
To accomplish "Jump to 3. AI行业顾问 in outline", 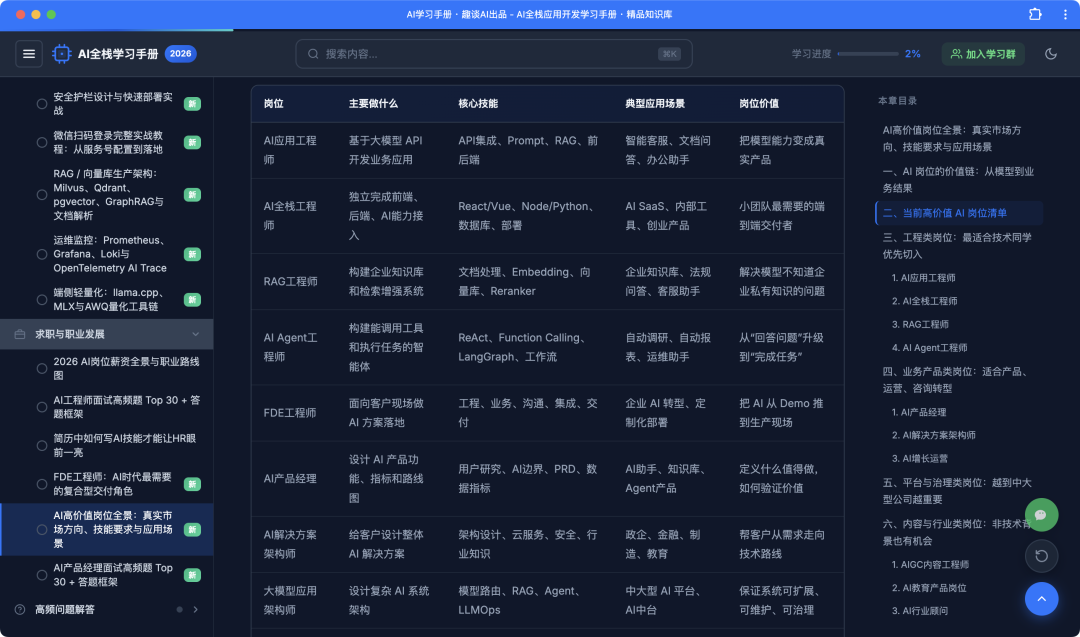I will point(920,611).
